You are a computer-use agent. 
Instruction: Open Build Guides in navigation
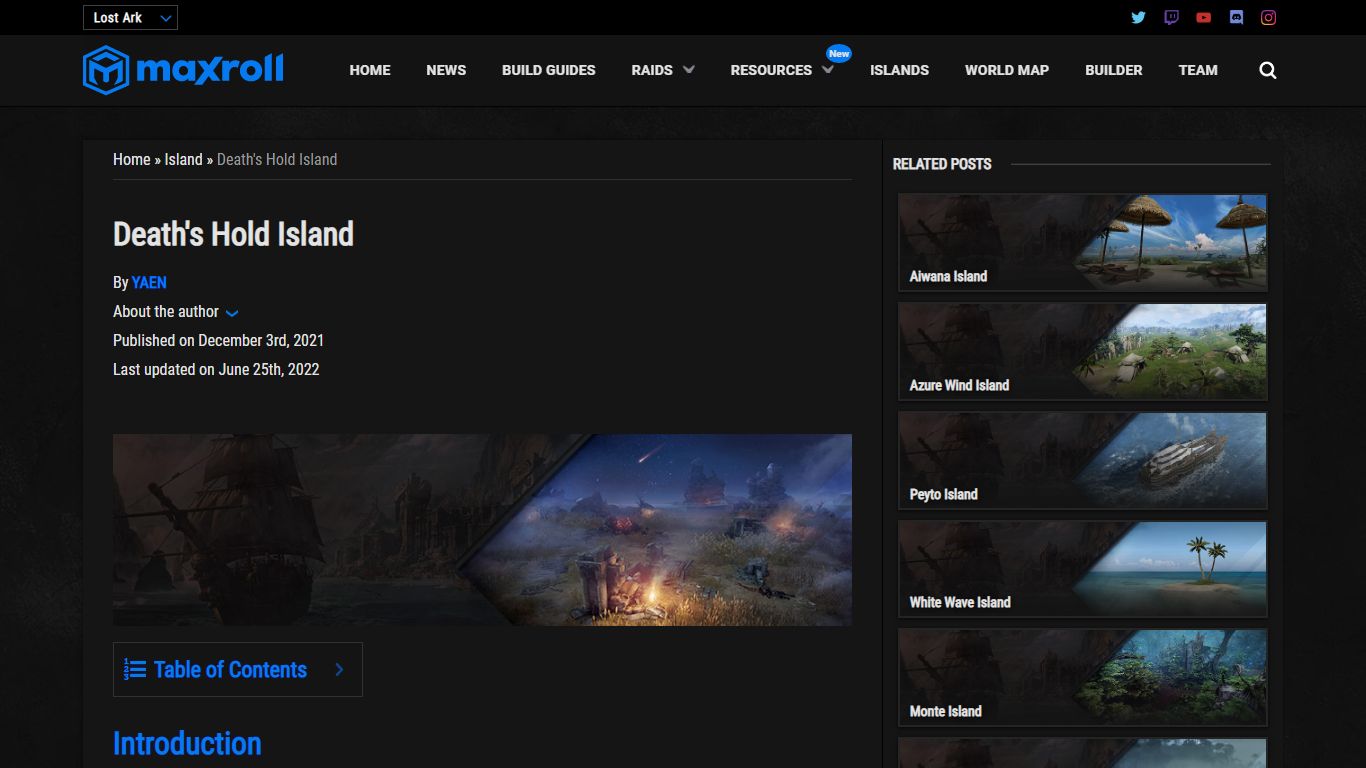tap(548, 70)
